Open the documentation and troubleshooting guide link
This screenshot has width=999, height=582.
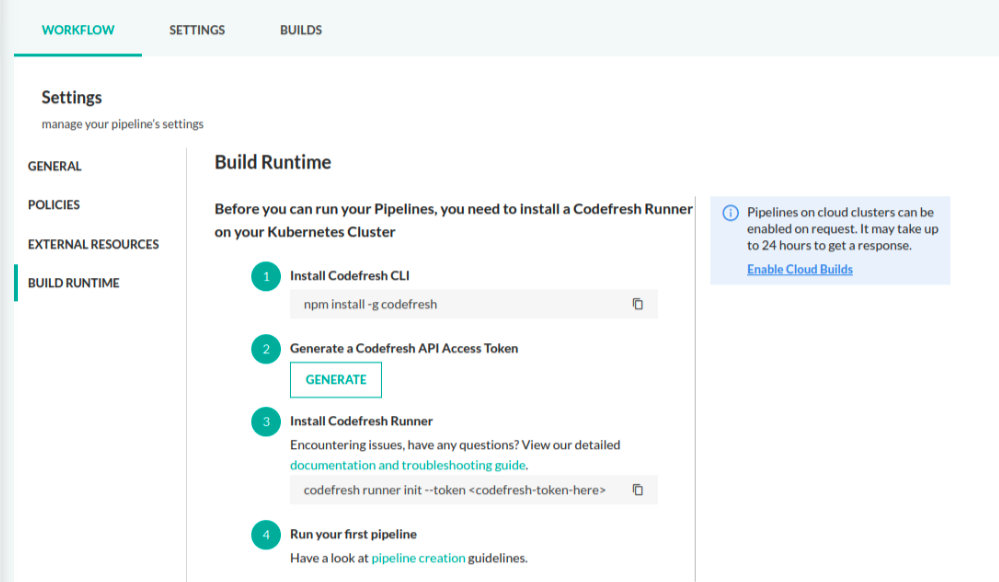[x=408, y=465]
